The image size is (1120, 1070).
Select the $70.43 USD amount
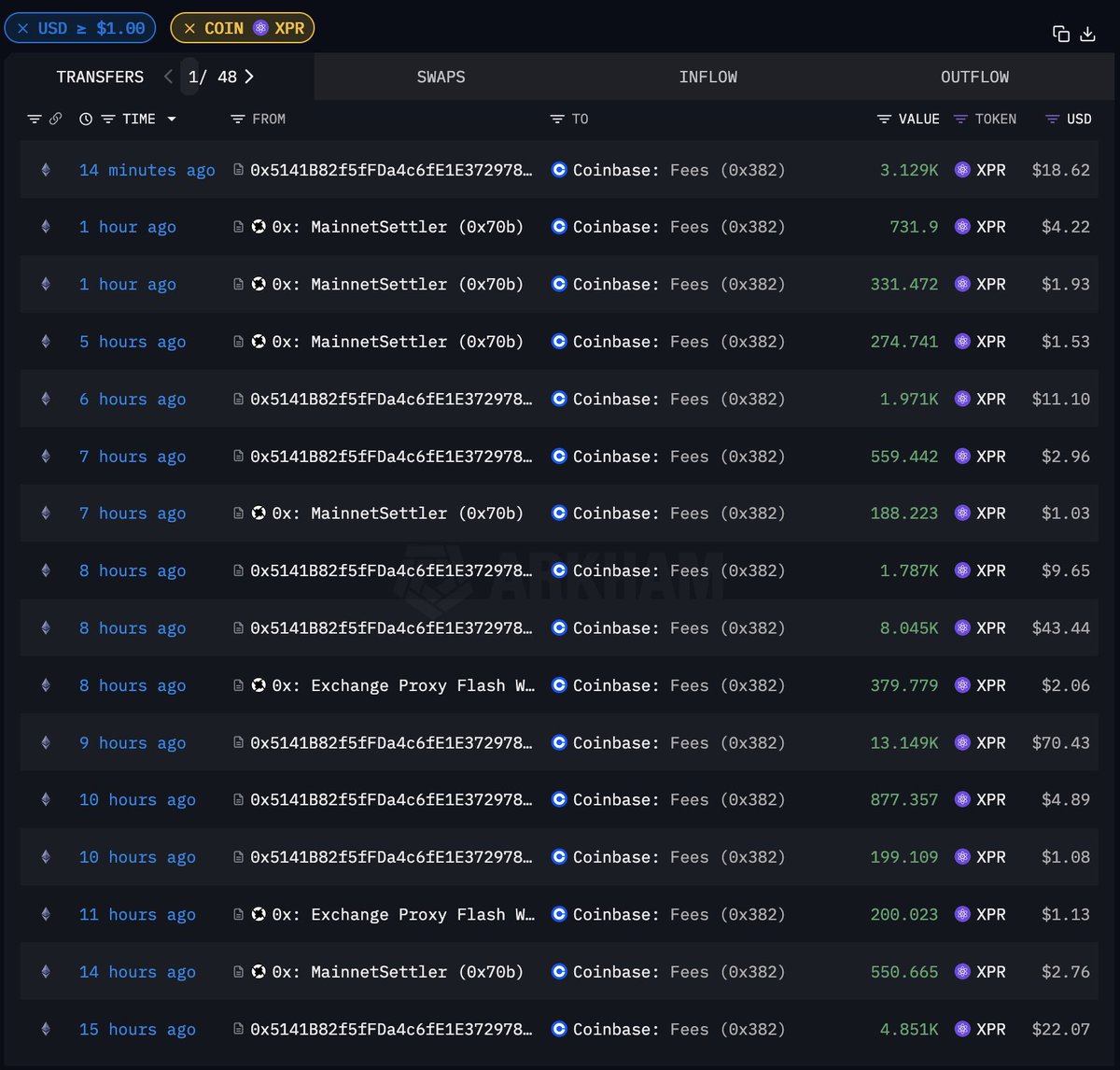click(1060, 742)
